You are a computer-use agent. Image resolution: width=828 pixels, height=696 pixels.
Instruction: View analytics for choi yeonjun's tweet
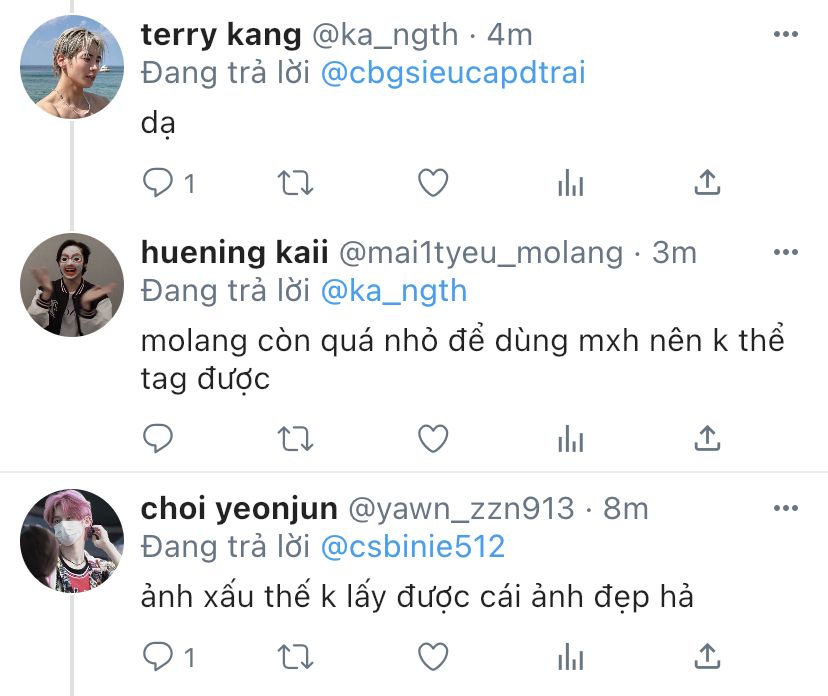tap(570, 657)
